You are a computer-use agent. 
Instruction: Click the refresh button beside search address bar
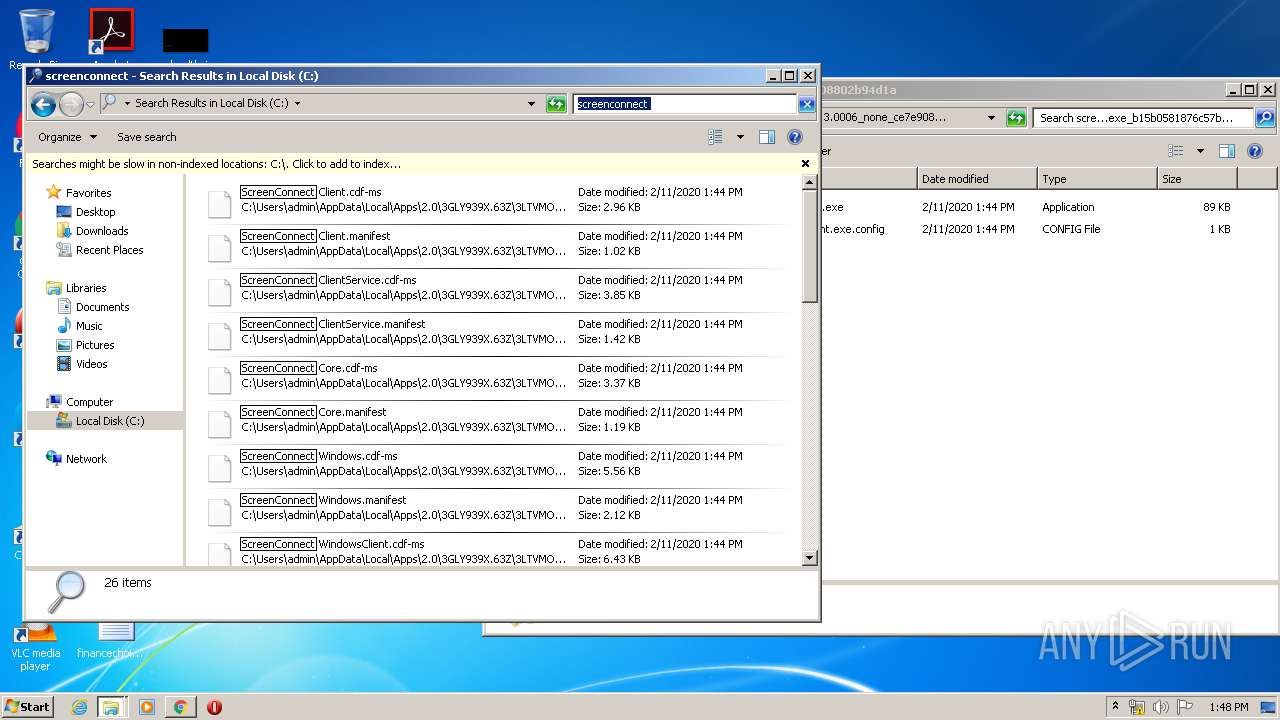pos(556,103)
